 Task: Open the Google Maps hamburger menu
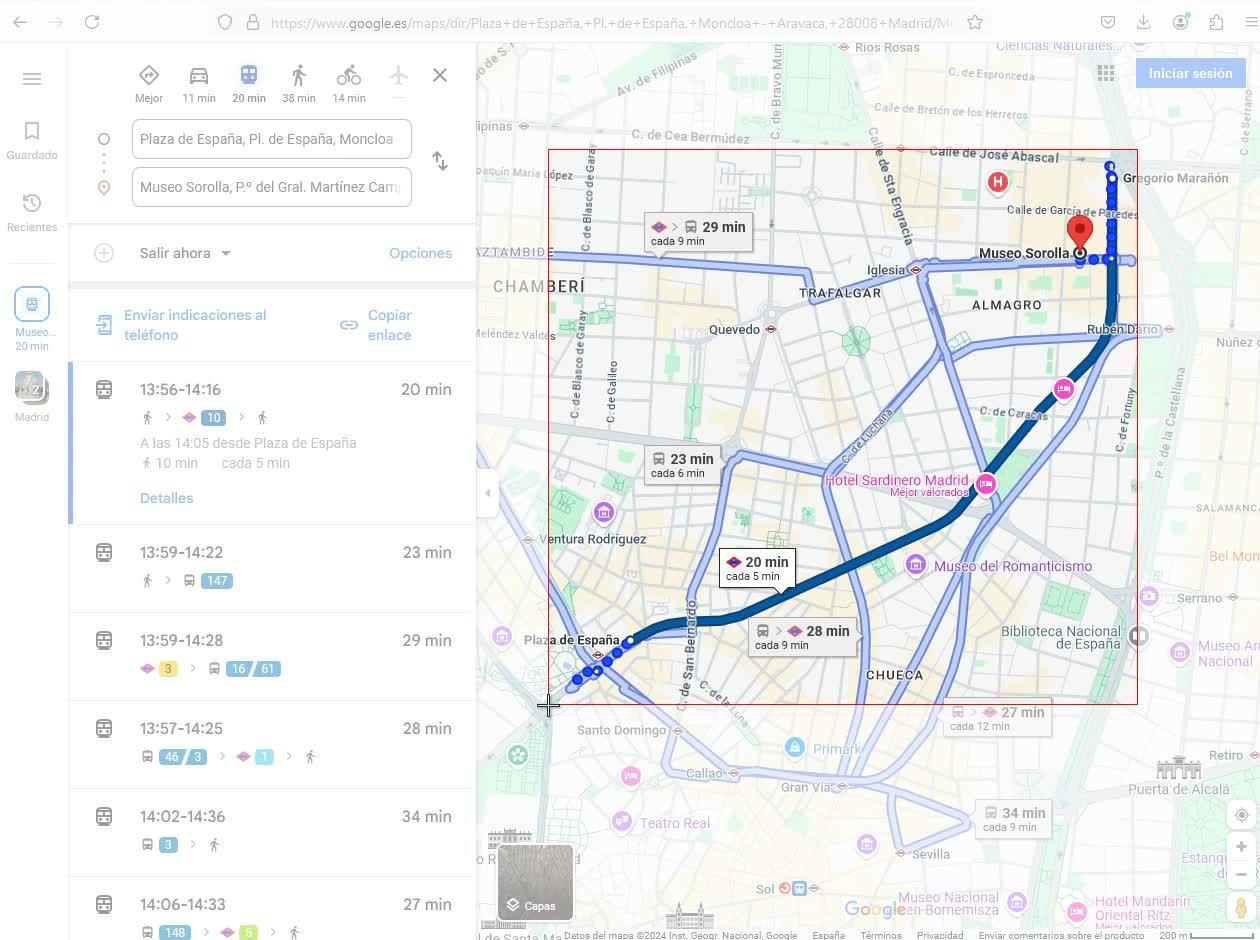click(x=32, y=79)
